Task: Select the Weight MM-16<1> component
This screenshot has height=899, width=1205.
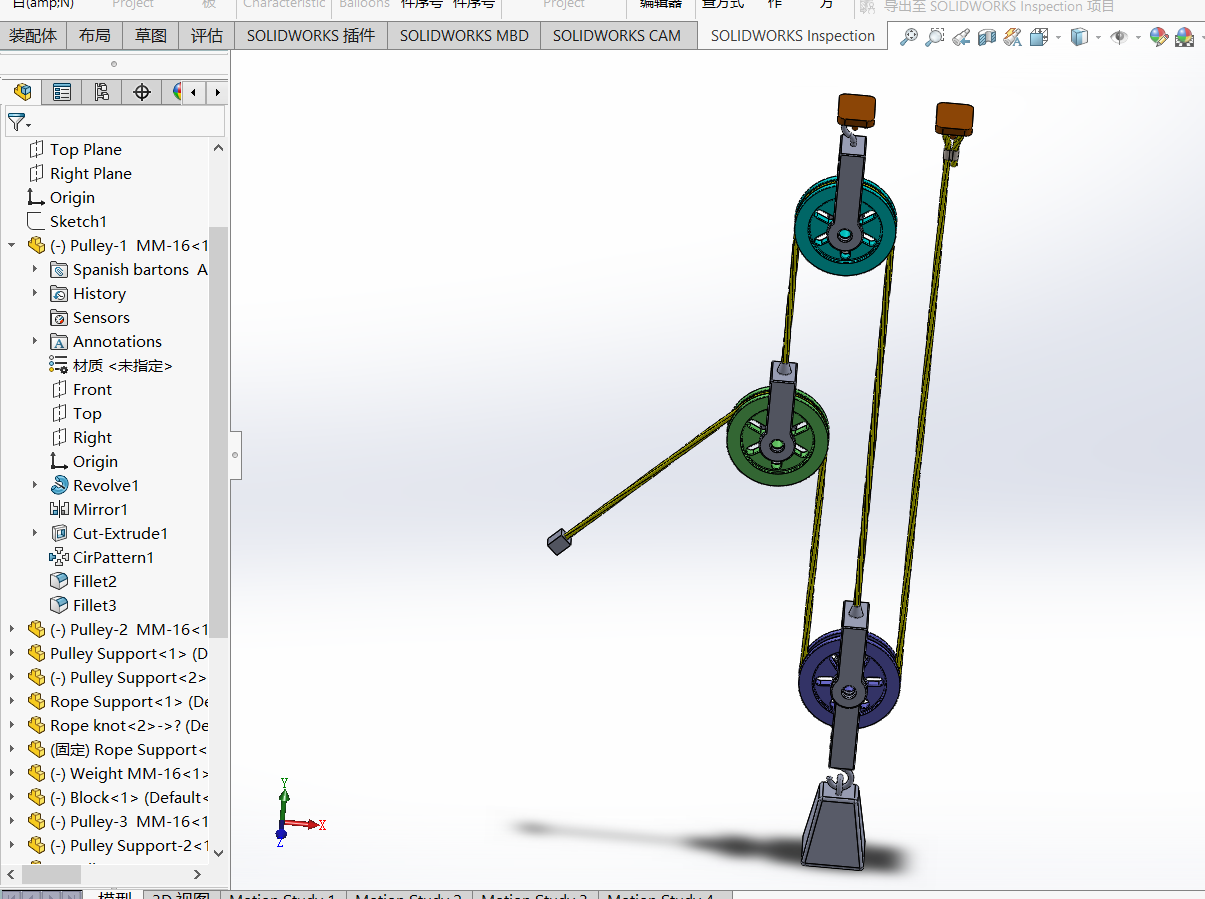Action: pyautogui.click(x=129, y=773)
